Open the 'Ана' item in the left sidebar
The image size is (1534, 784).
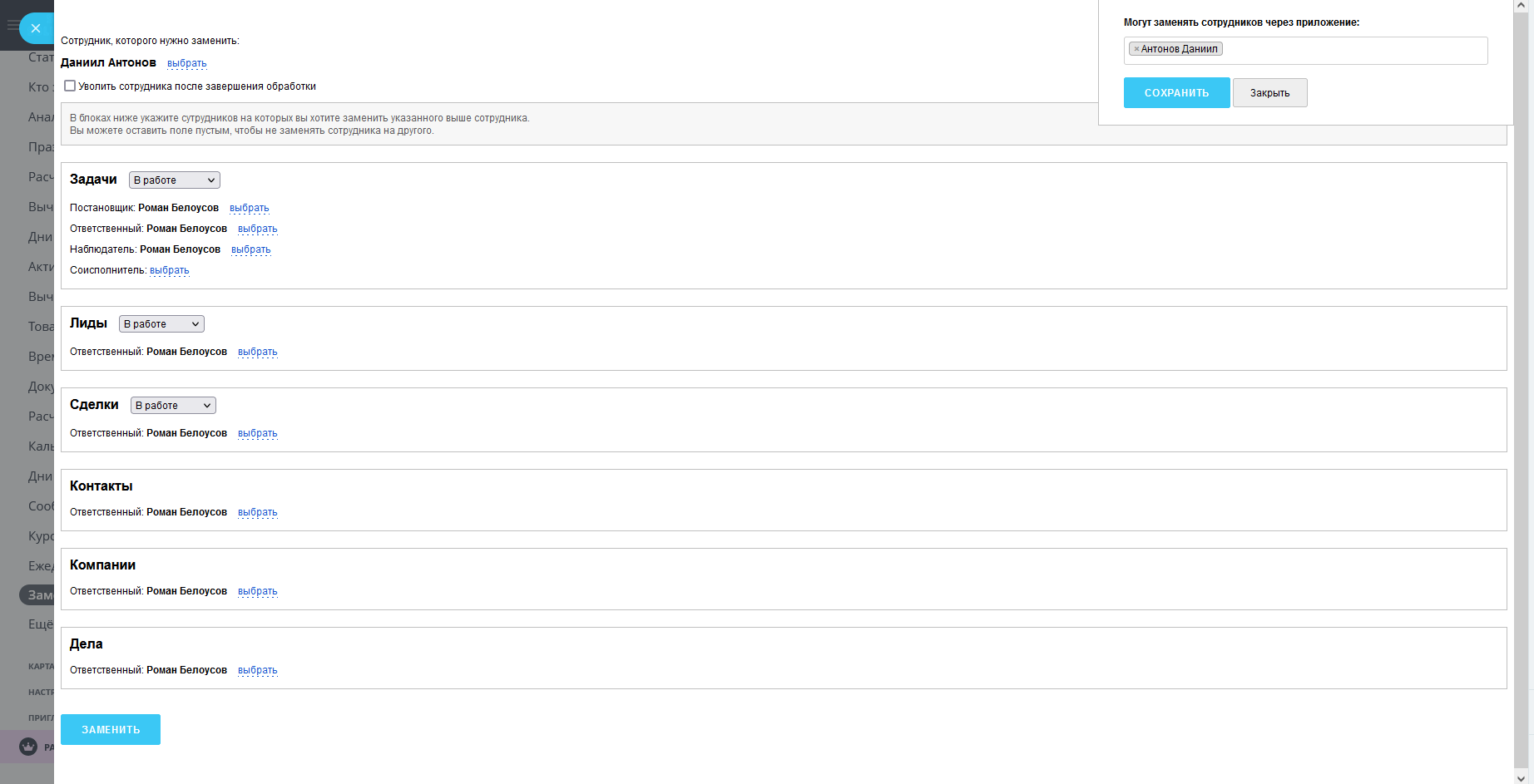[x=40, y=117]
